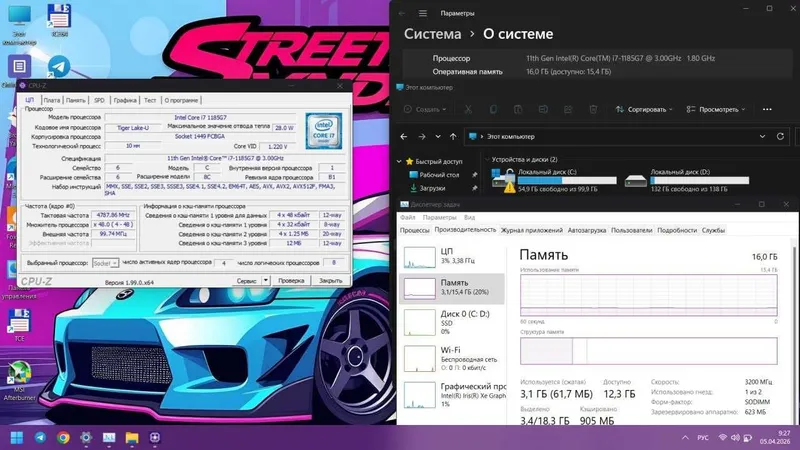Launch Google Chrome from the taskbar
The image size is (800, 450).
click(x=63, y=437)
